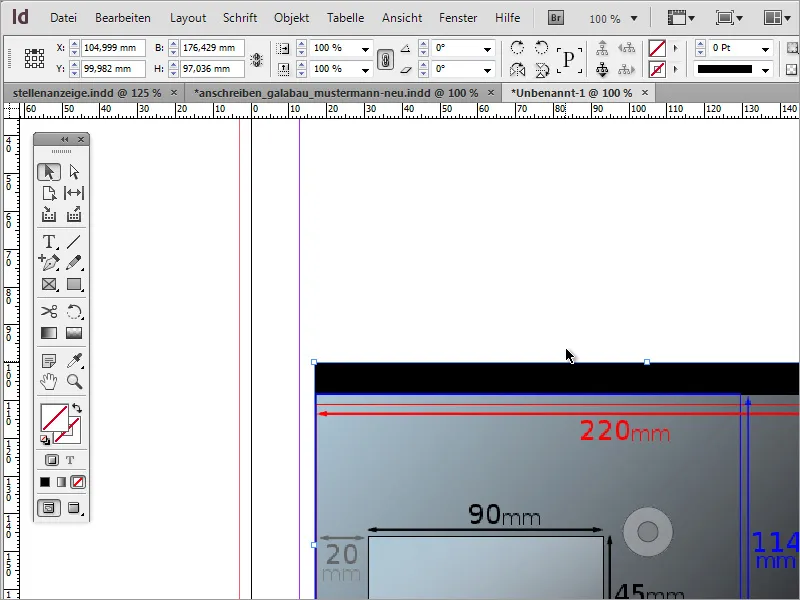Select container icon in control bar
Viewport: 800px width, 600px height.
[603, 48]
